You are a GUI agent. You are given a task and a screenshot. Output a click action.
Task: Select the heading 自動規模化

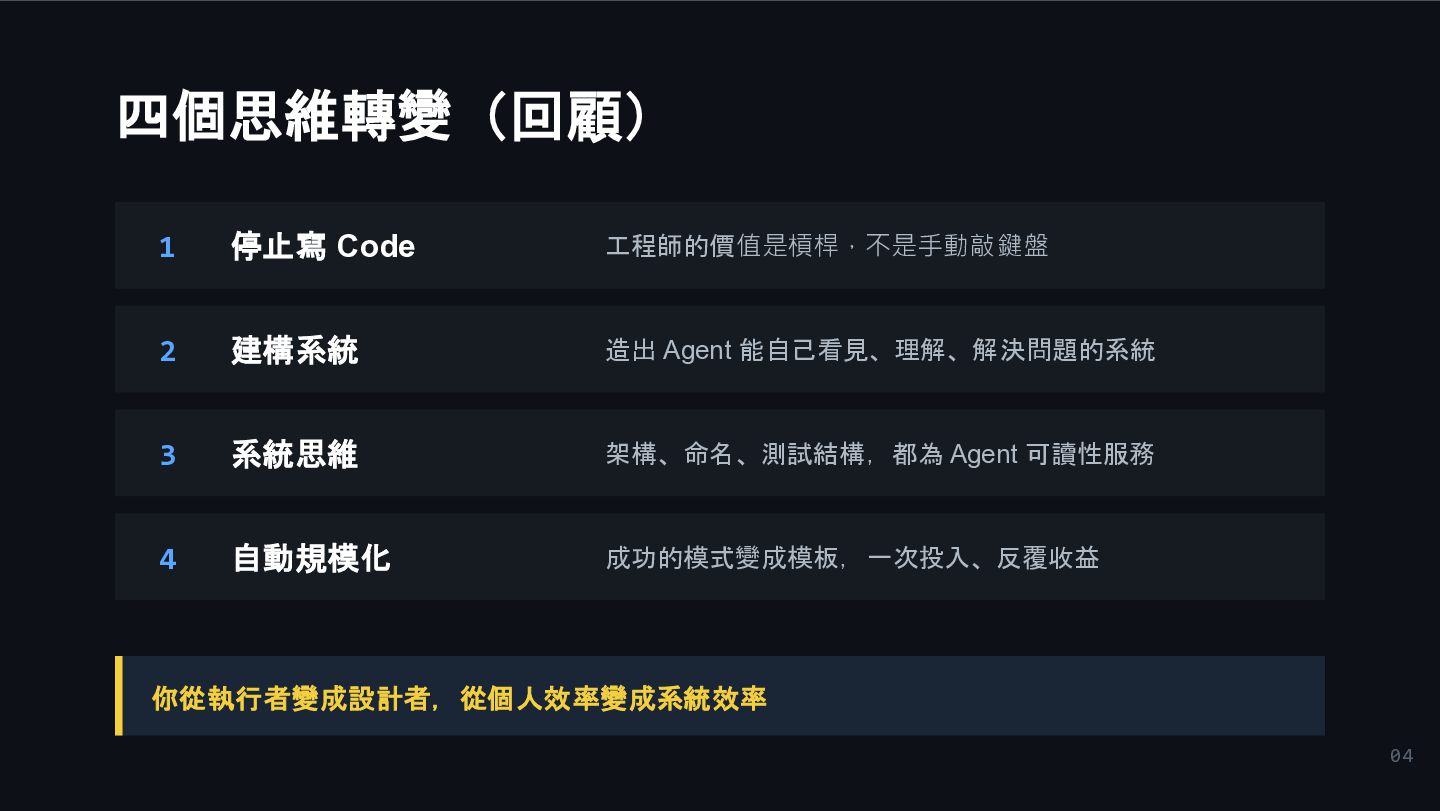pyautogui.click(x=311, y=558)
